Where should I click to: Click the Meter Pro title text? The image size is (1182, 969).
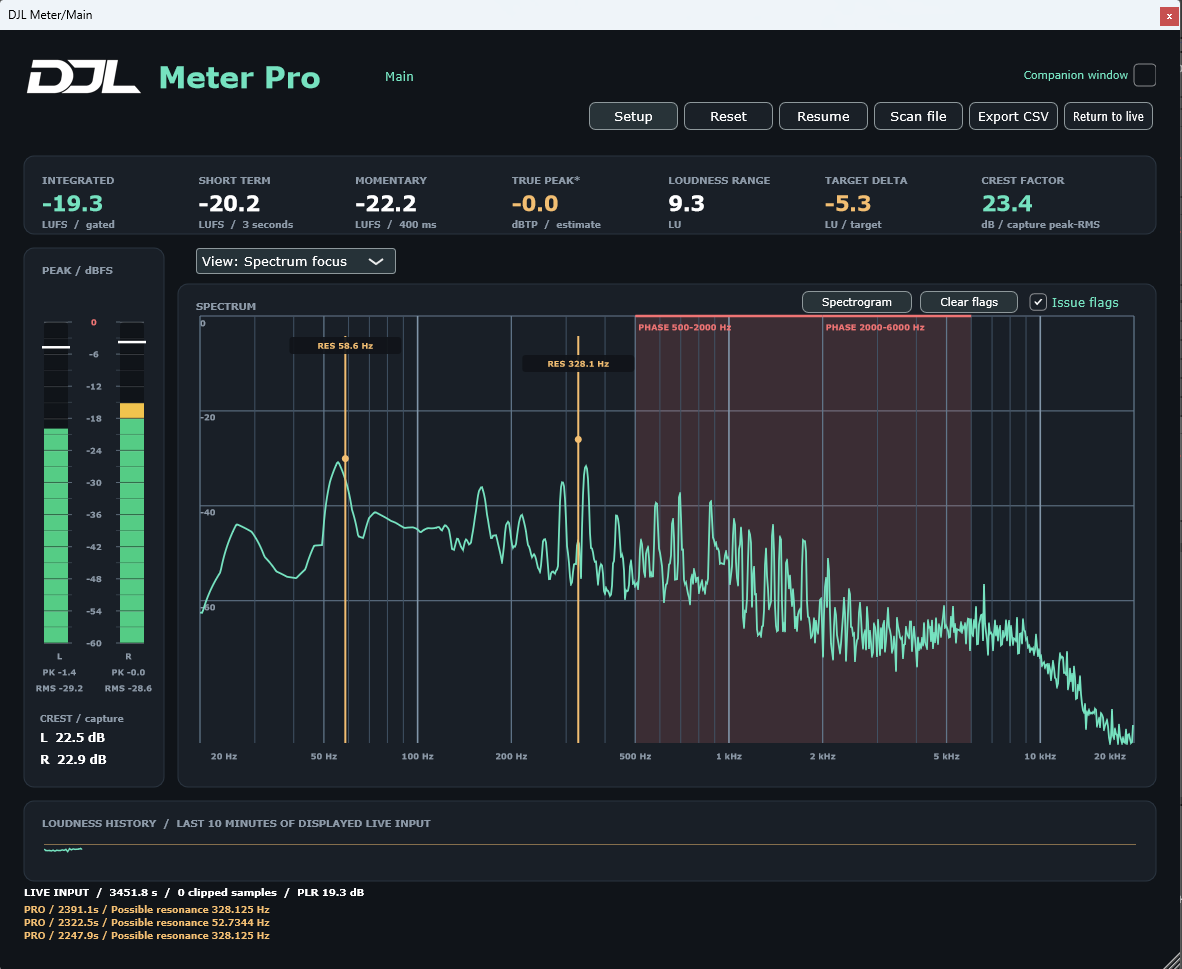point(240,77)
